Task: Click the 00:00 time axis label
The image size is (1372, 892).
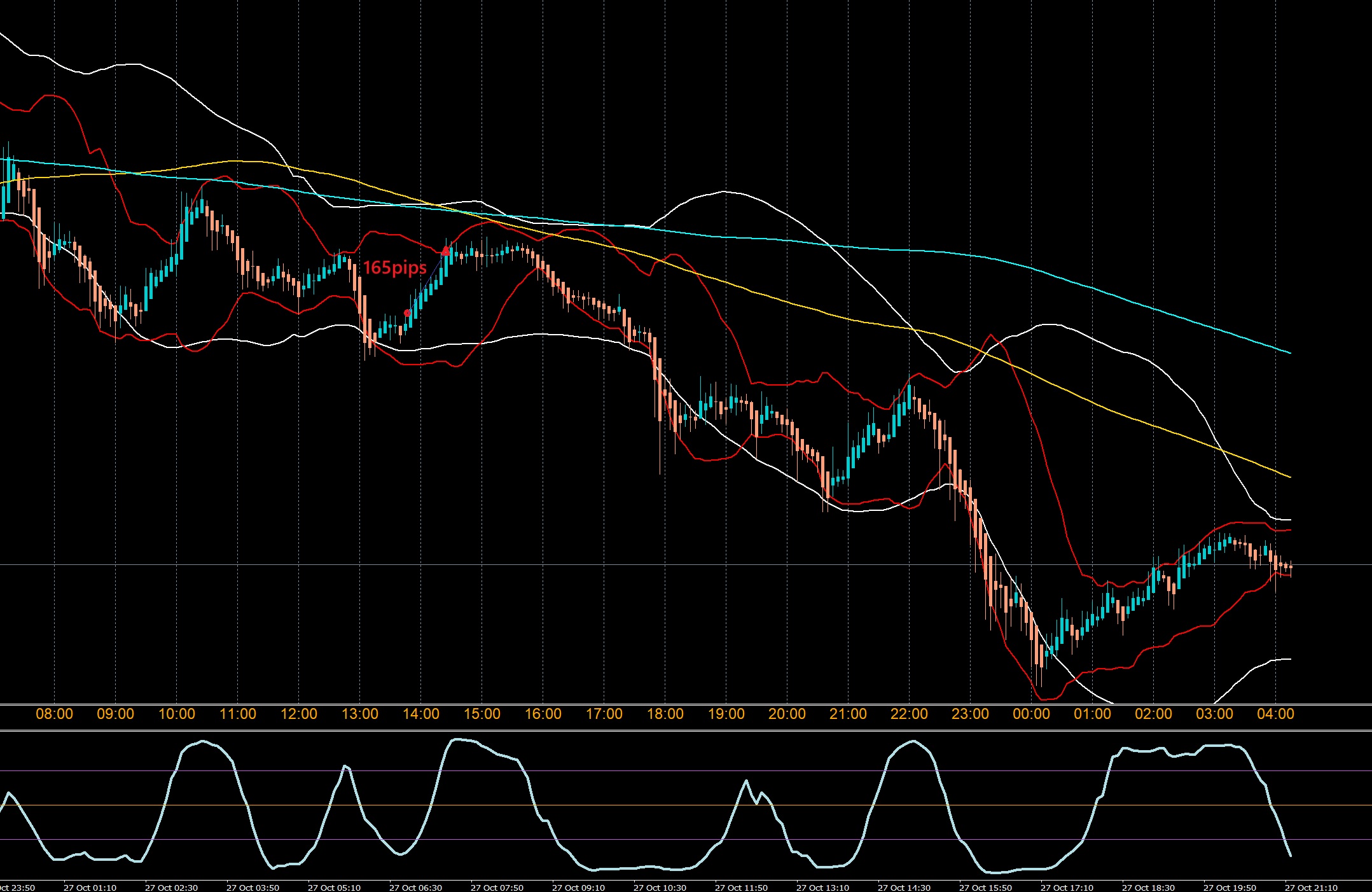Action: coord(1031,714)
